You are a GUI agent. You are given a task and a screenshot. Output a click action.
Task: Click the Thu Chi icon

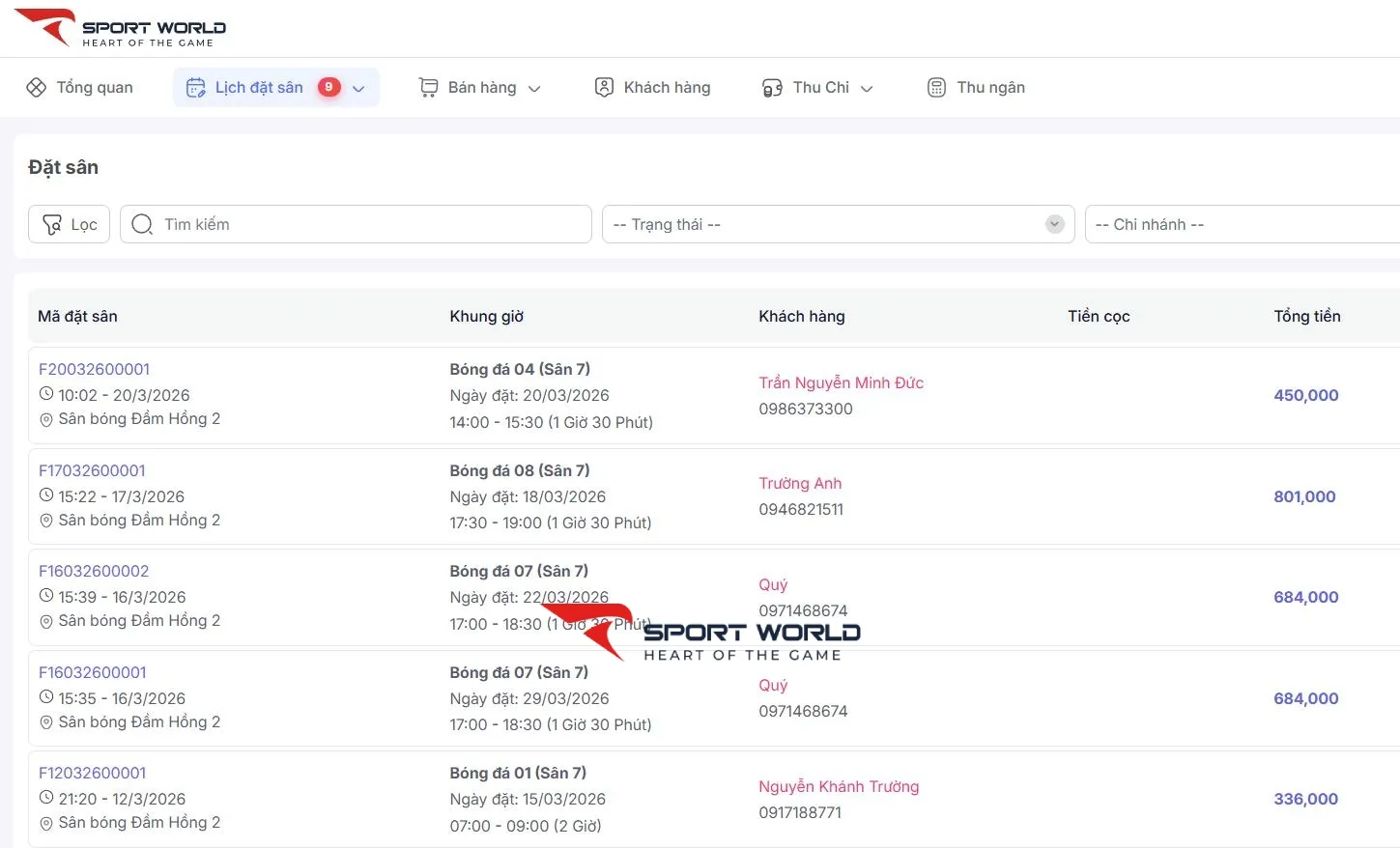772,88
